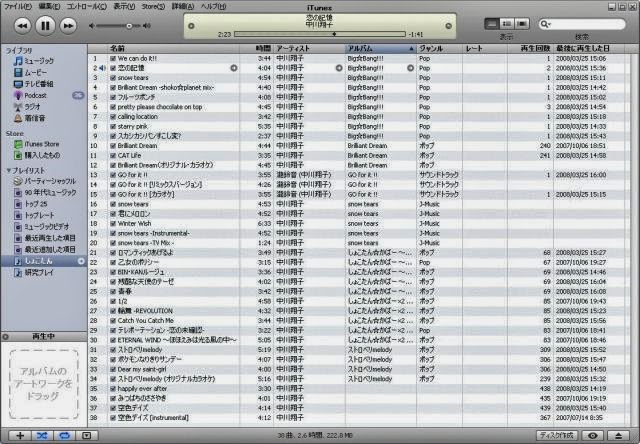640x444 pixels.
Task: Eject the disc with eject button
Action: pos(618,435)
